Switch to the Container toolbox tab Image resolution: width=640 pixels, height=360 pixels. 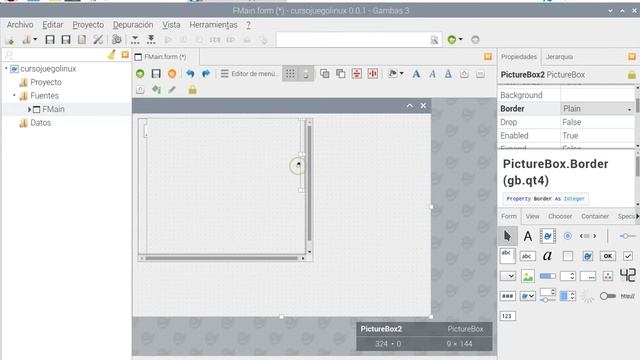[x=595, y=216]
